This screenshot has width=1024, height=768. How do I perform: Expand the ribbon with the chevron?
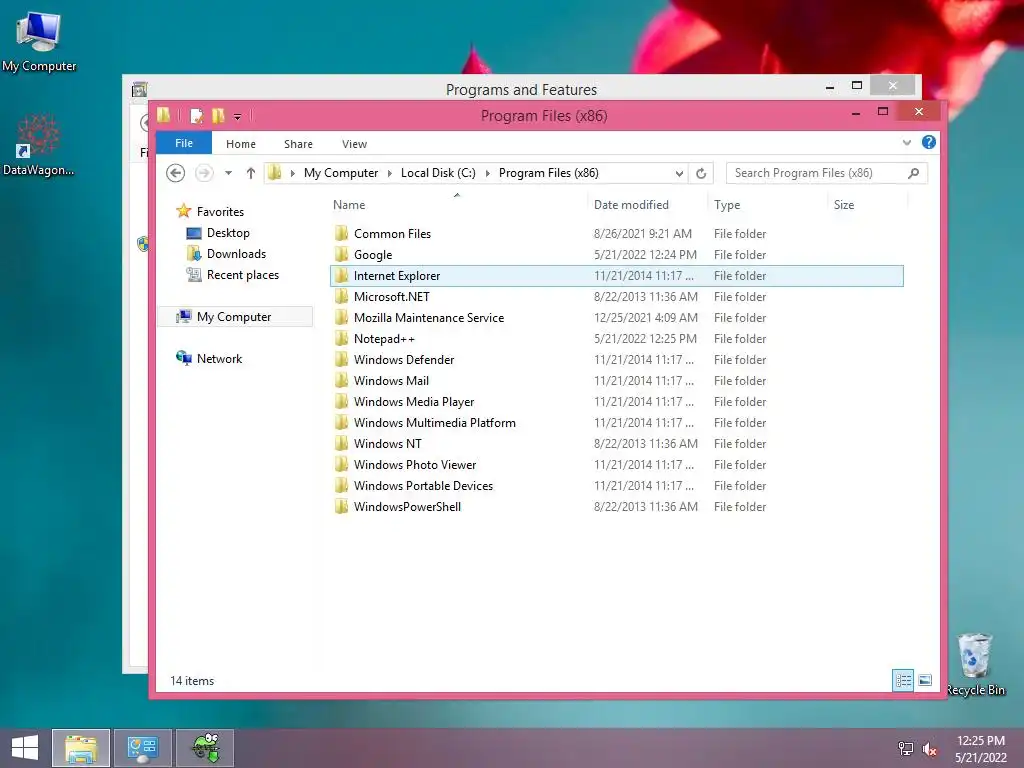click(x=906, y=142)
